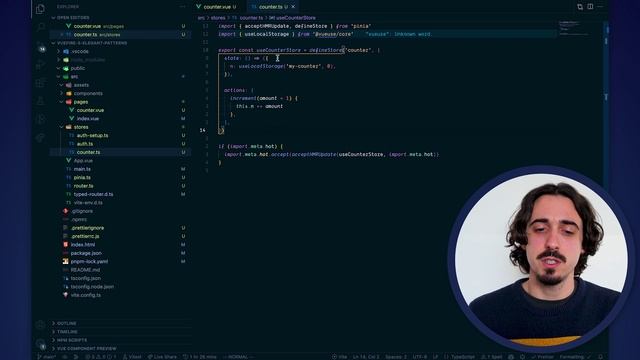This screenshot has width=640, height=360.
Task: Click the Explorer panel more actions ellipsis
Action: [x=182, y=7]
